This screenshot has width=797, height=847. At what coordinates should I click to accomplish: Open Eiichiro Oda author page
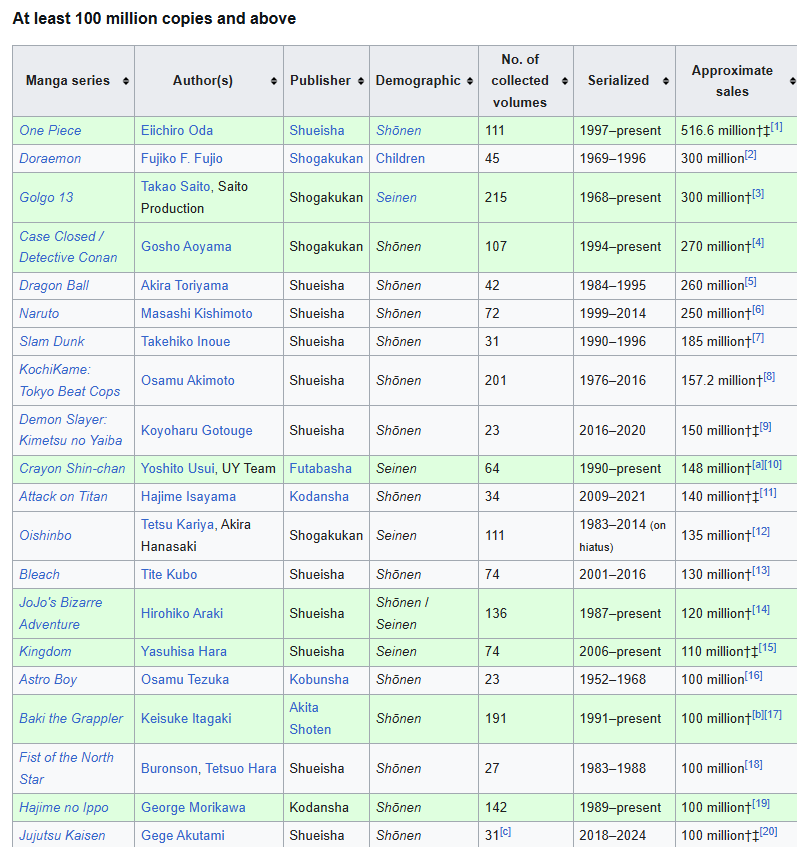coord(177,131)
